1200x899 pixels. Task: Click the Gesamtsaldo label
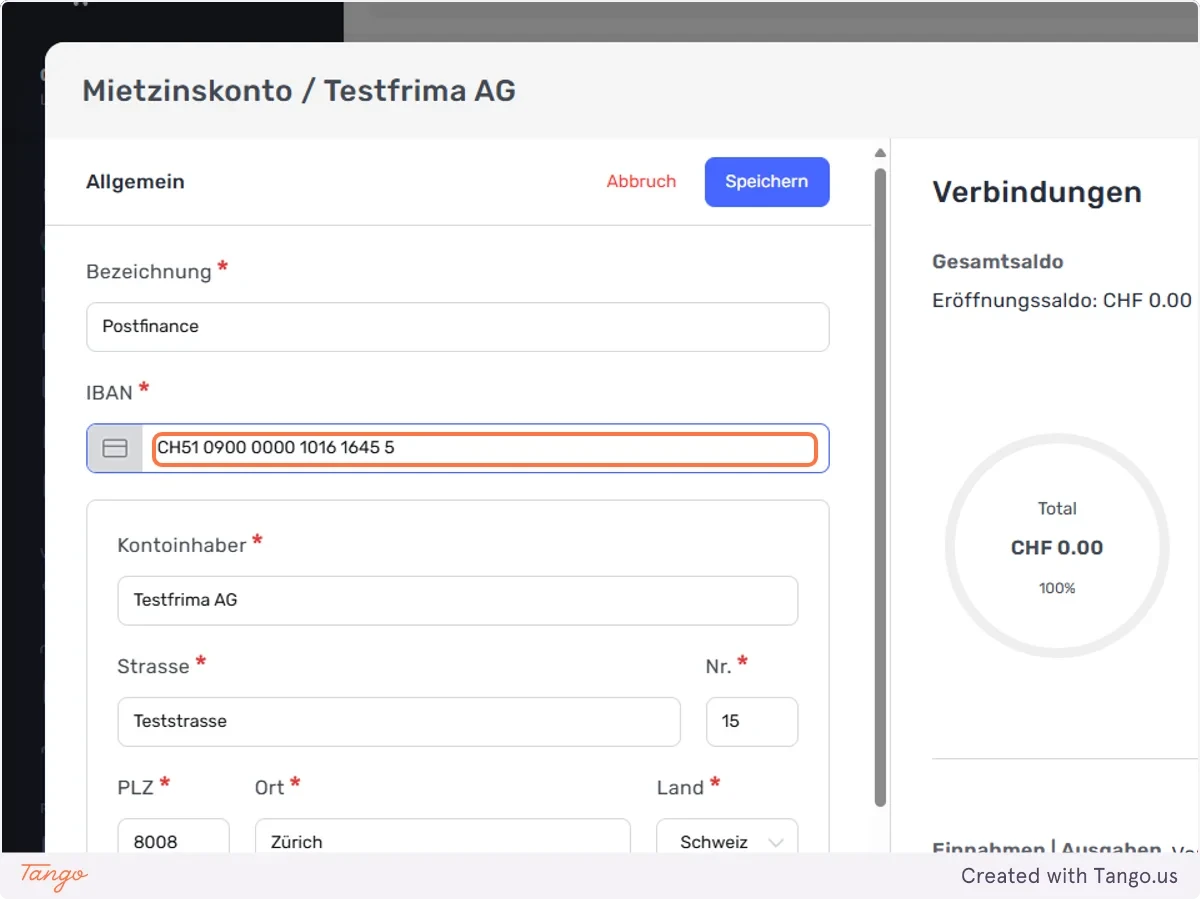998,262
